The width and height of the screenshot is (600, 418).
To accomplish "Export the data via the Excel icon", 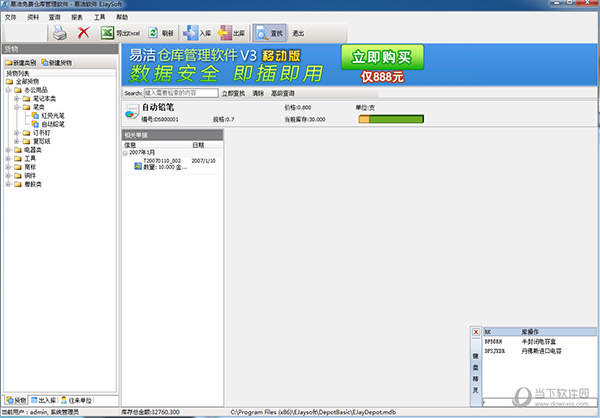I will click(x=108, y=33).
